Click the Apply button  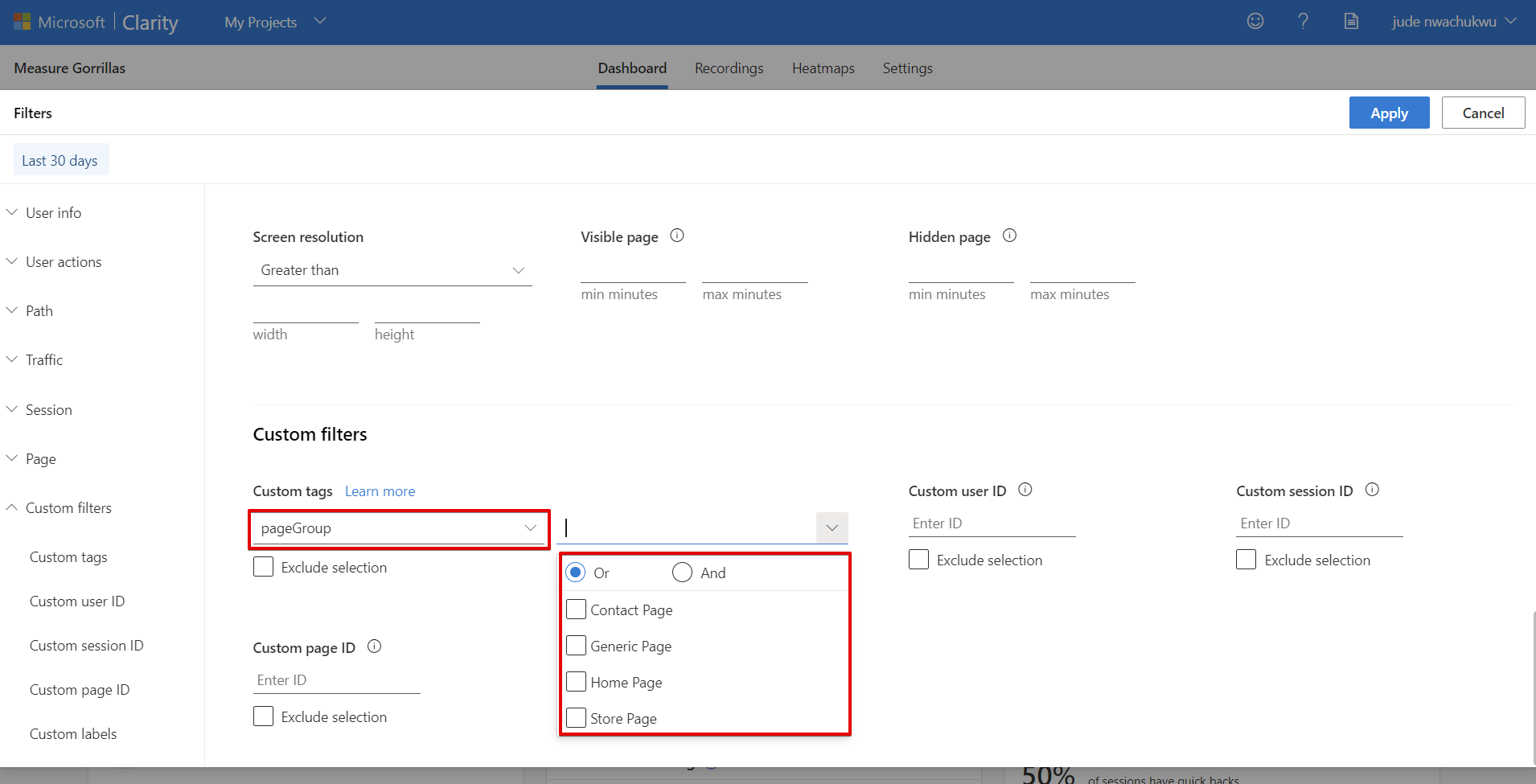point(1389,113)
